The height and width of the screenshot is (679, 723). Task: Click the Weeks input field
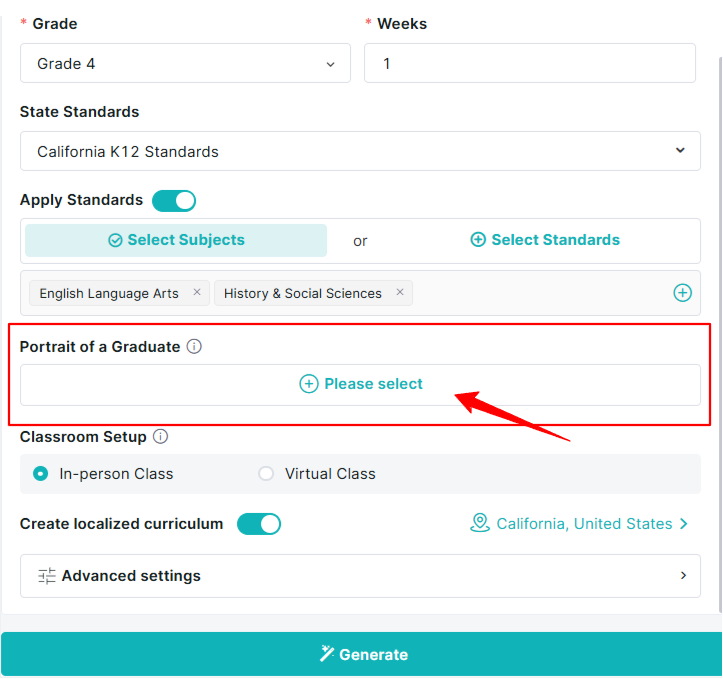click(530, 63)
